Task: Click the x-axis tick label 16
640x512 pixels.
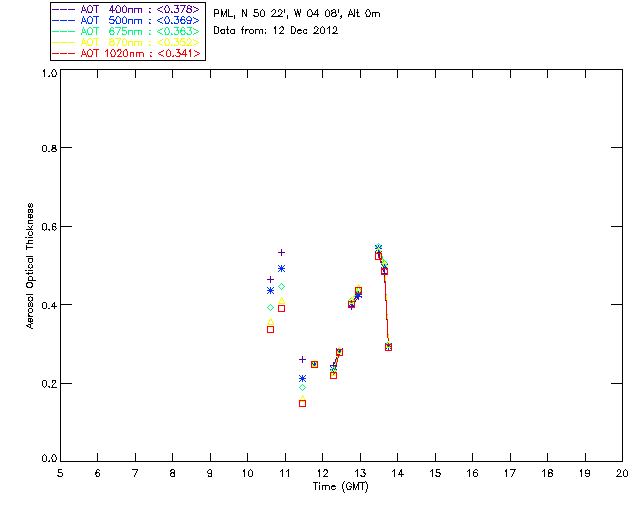Action: pyautogui.click(x=473, y=473)
